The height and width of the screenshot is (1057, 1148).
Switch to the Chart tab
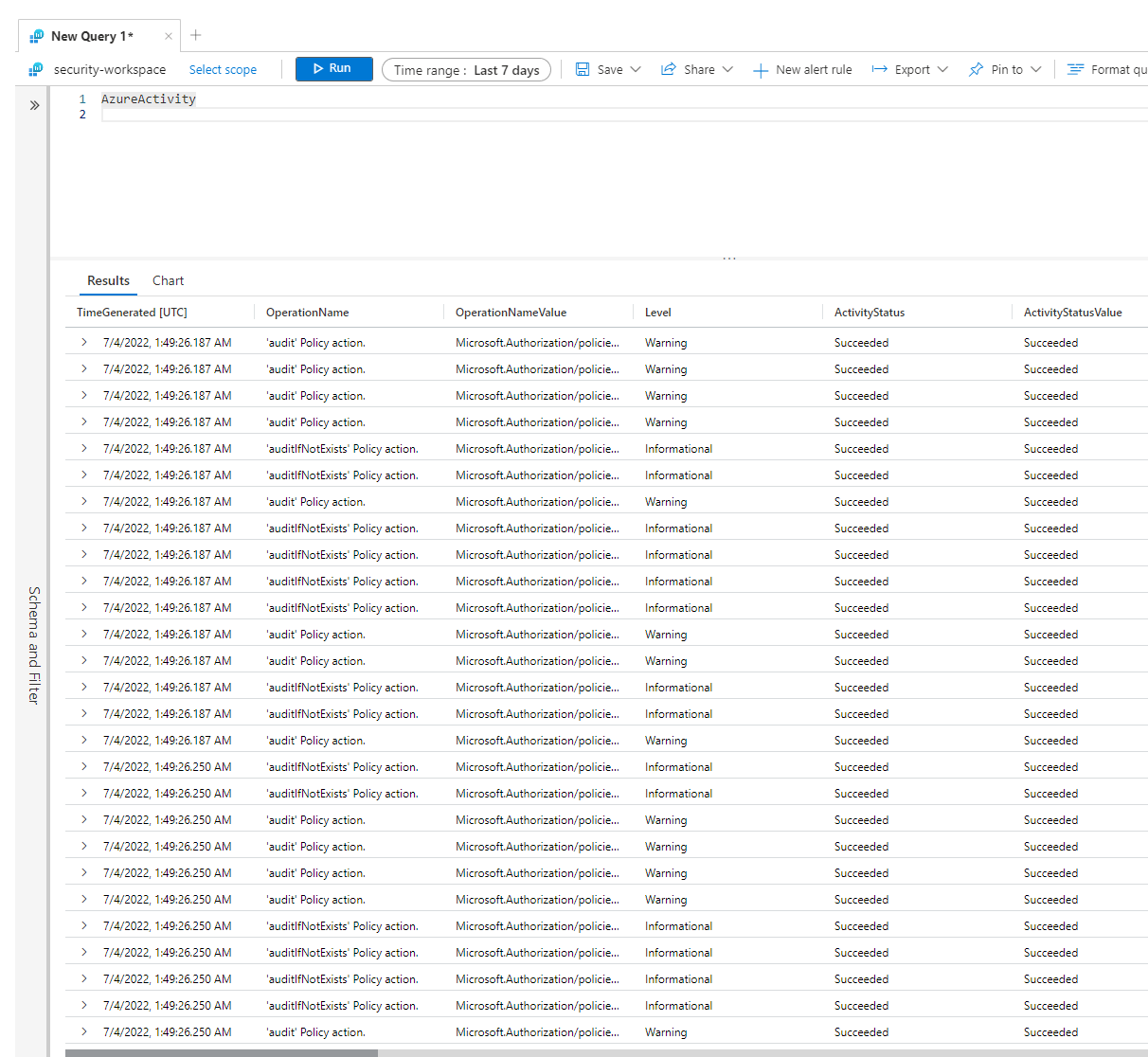click(x=168, y=280)
